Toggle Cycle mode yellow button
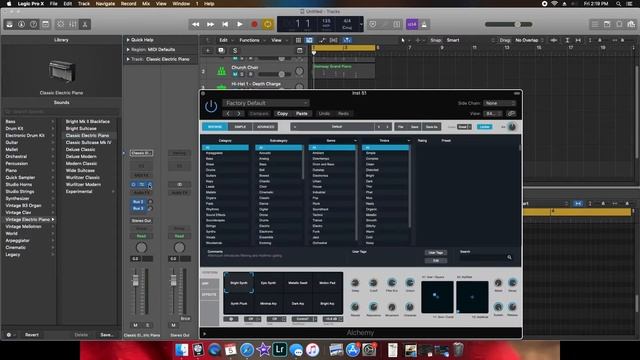Screen dimensions: 640x360 coord(268,24)
